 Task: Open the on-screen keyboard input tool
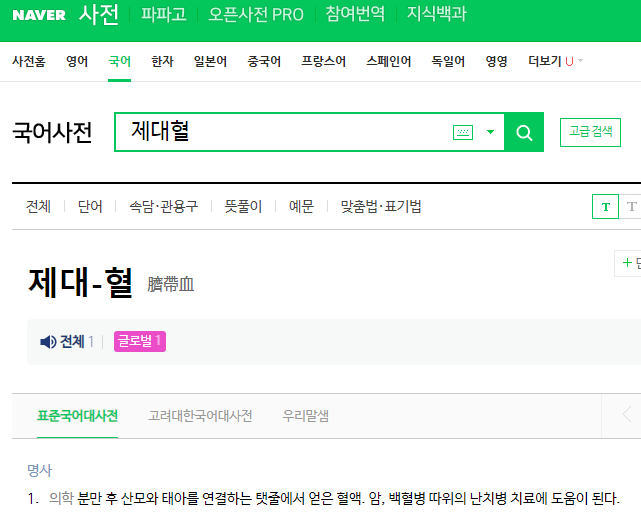pos(463,132)
